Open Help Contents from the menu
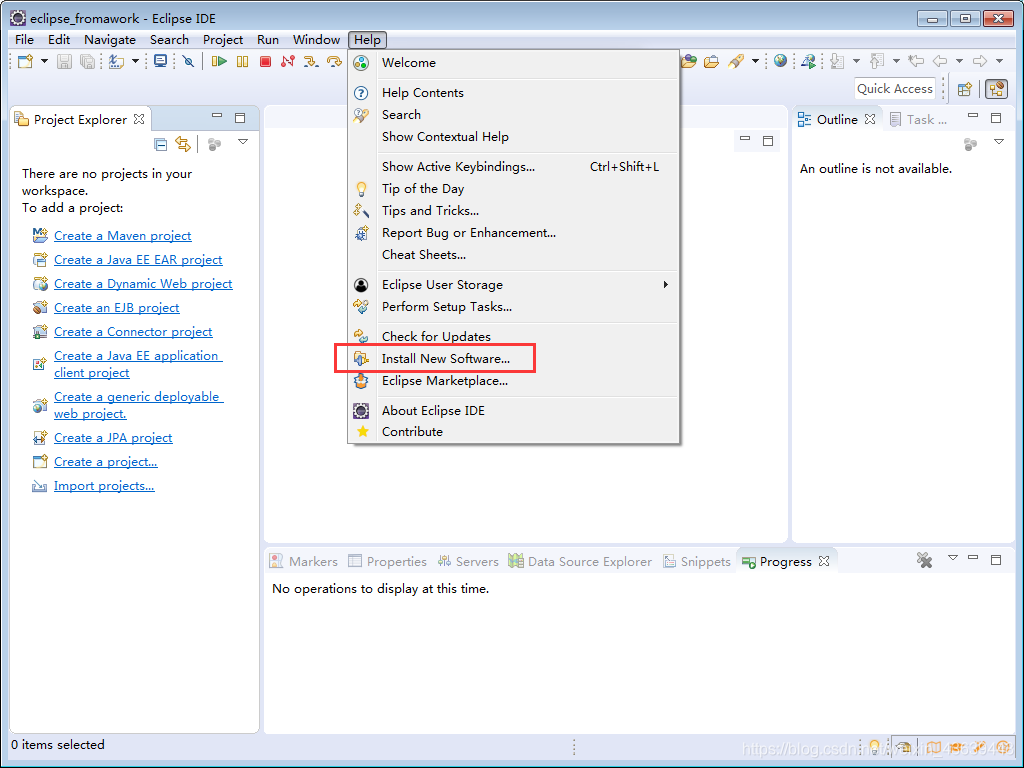The image size is (1024, 768). click(514, 93)
